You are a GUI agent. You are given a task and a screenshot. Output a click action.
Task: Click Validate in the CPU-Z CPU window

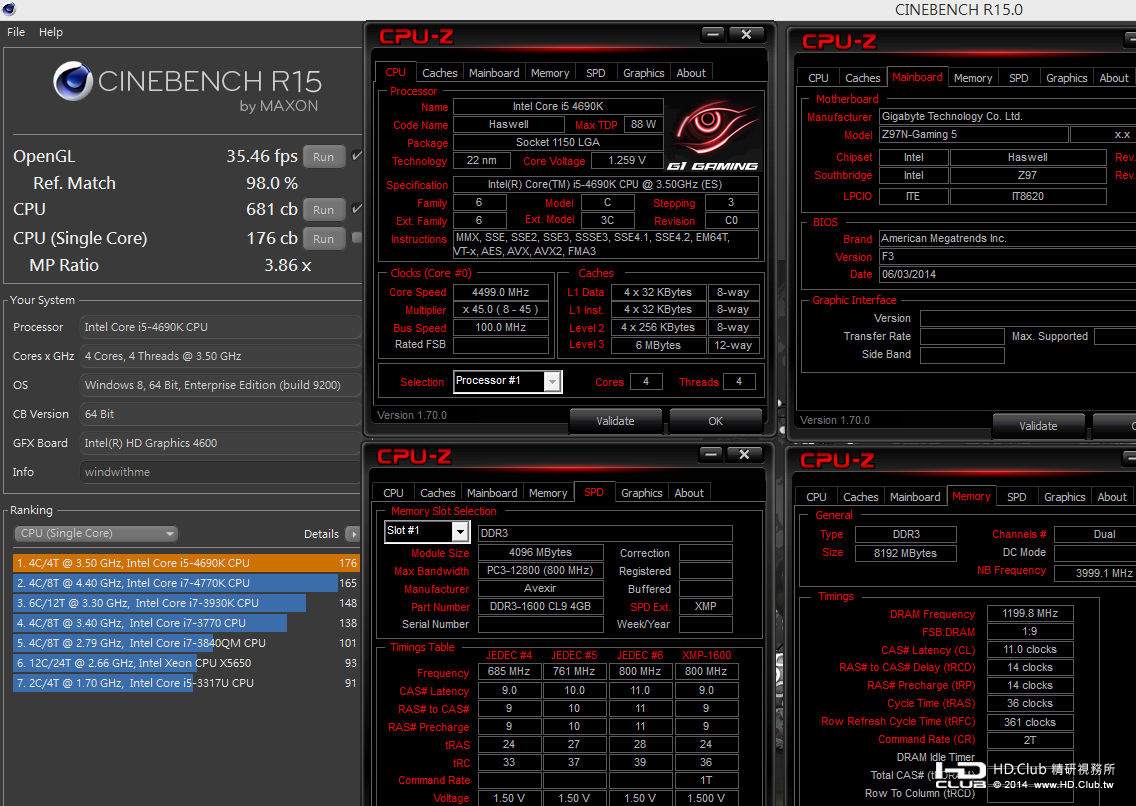tap(615, 421)
